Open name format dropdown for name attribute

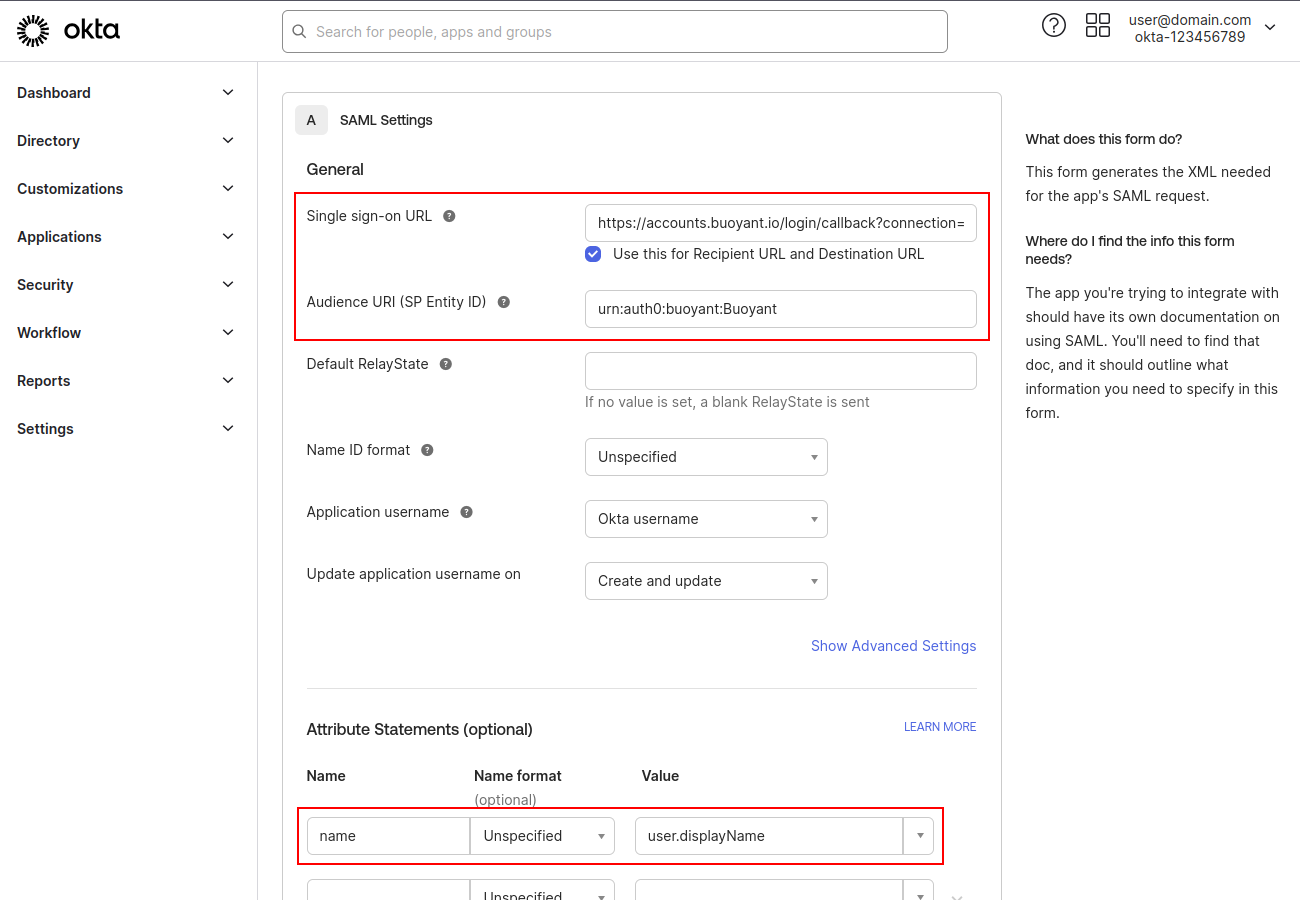pos(542,836)
